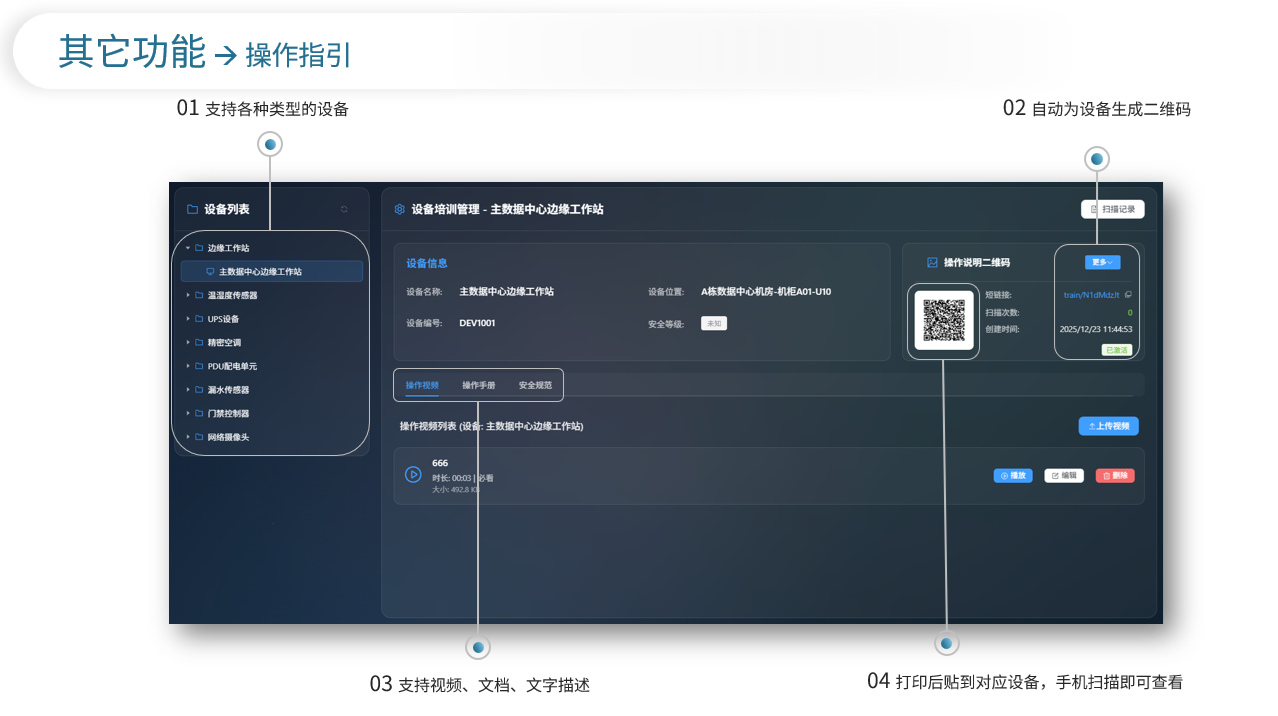The width and height of the screenshot is (1278, 716).
Task: Expand the PDU配电单元 folder arrow
Action: (187, 366)
